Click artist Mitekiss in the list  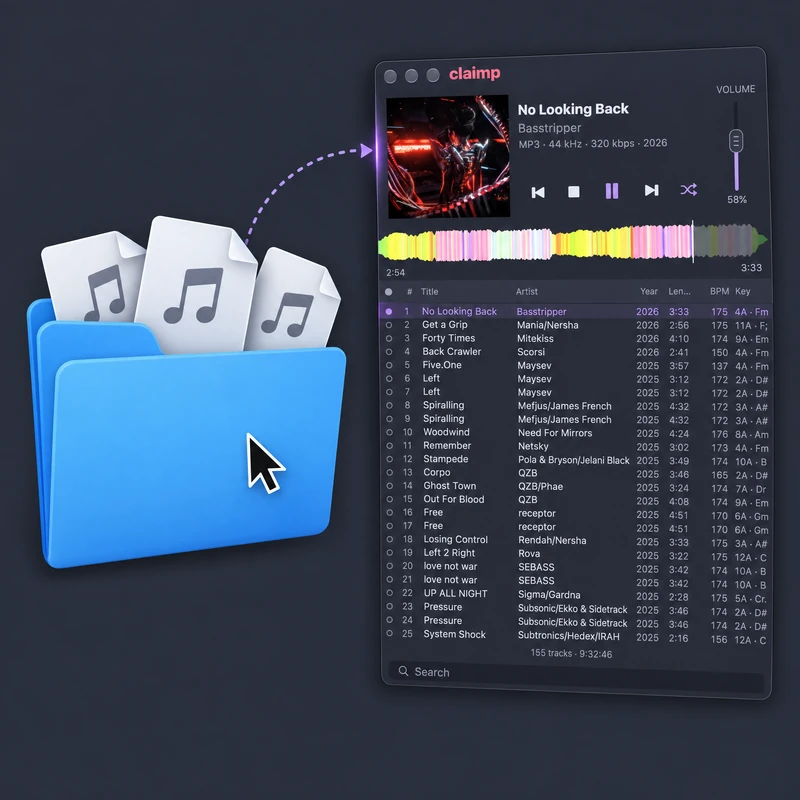(535, 338)
